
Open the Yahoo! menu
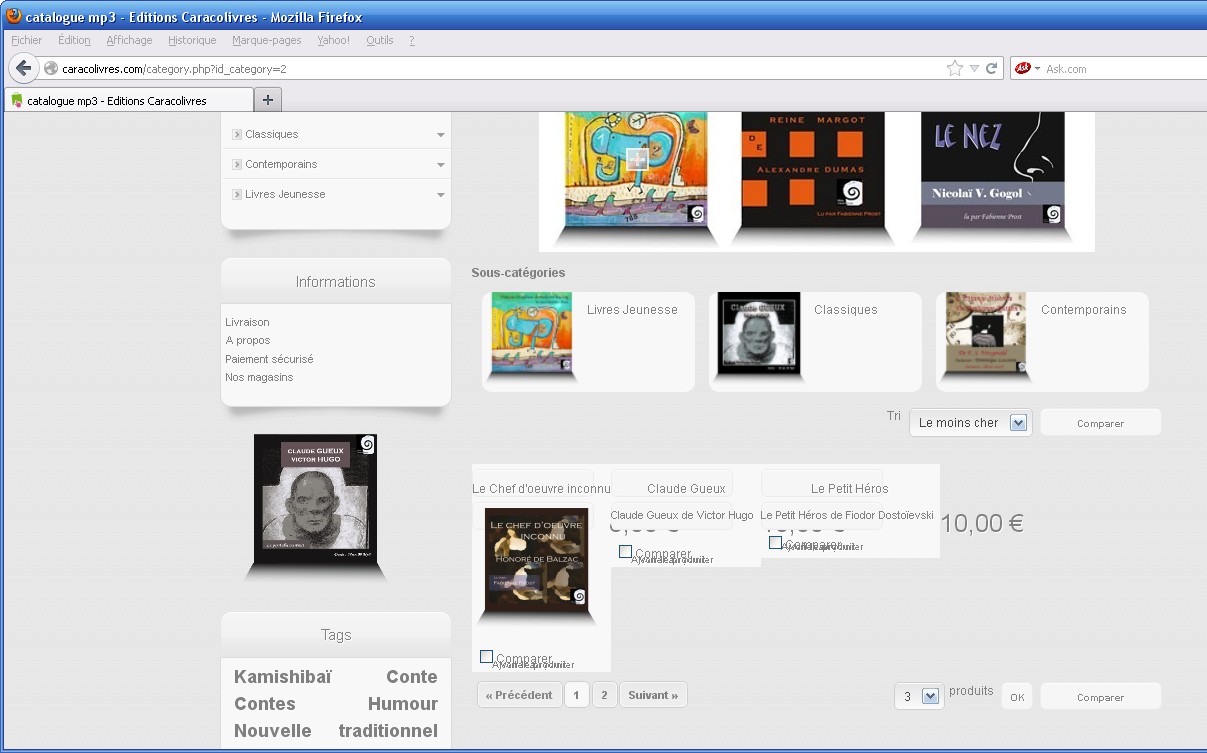click(x=333, y=40)
